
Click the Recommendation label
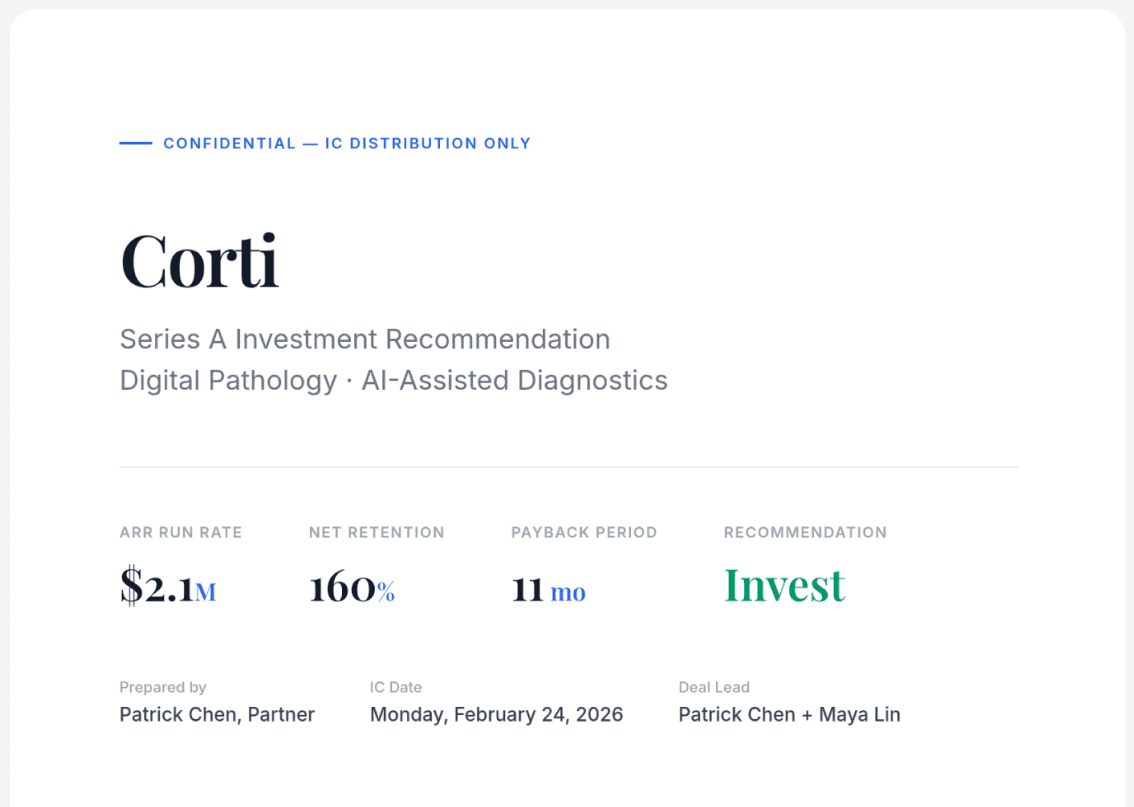(805, 532)
